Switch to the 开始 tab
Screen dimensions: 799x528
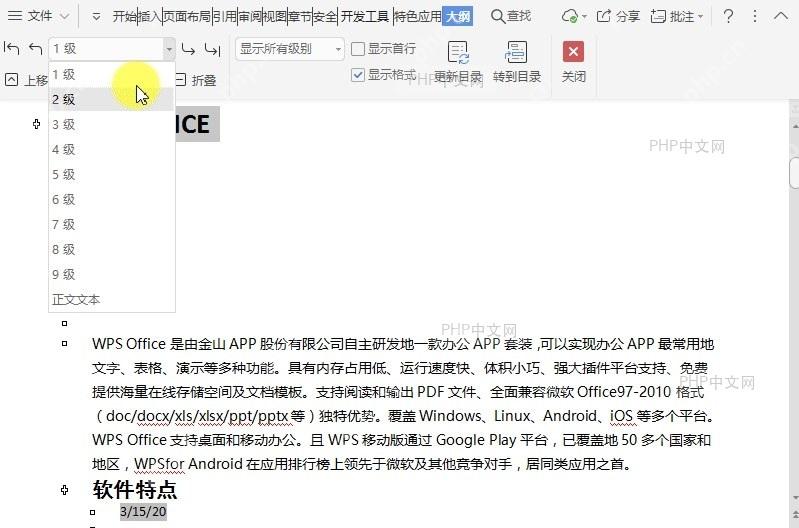[124, 16]
